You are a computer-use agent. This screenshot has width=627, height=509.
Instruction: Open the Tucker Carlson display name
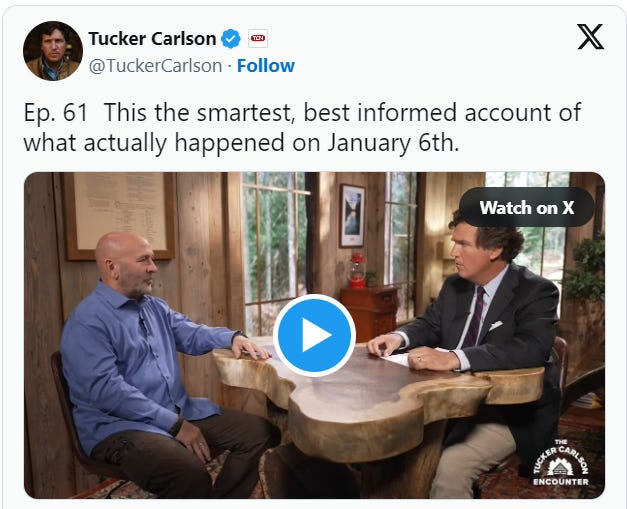point(152,39)
